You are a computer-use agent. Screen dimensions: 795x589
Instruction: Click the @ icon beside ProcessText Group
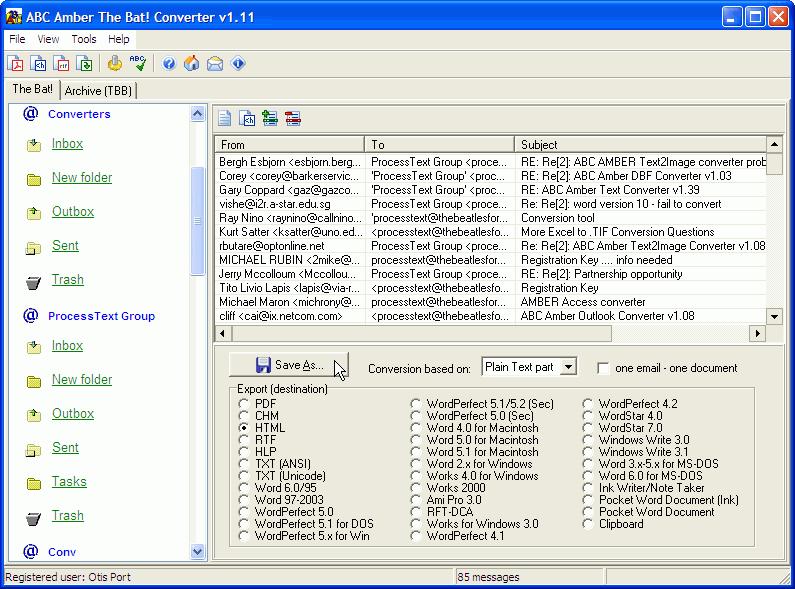point(31,316)
